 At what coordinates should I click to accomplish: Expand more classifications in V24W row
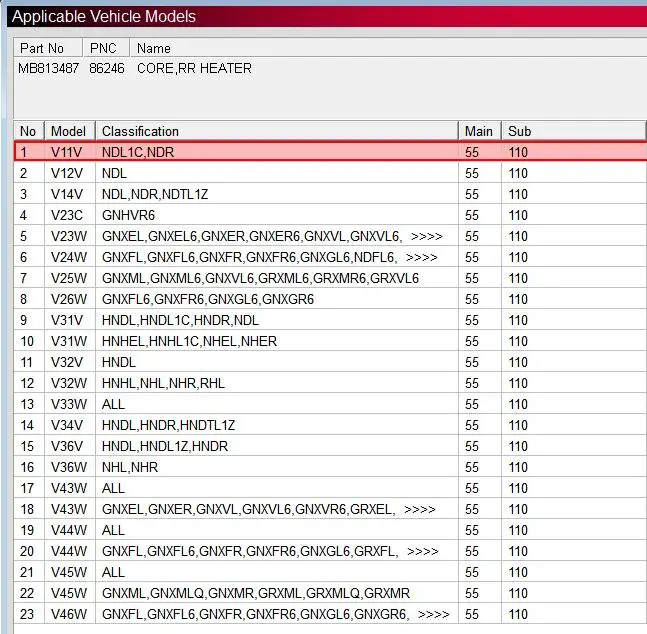pos(422,258)
